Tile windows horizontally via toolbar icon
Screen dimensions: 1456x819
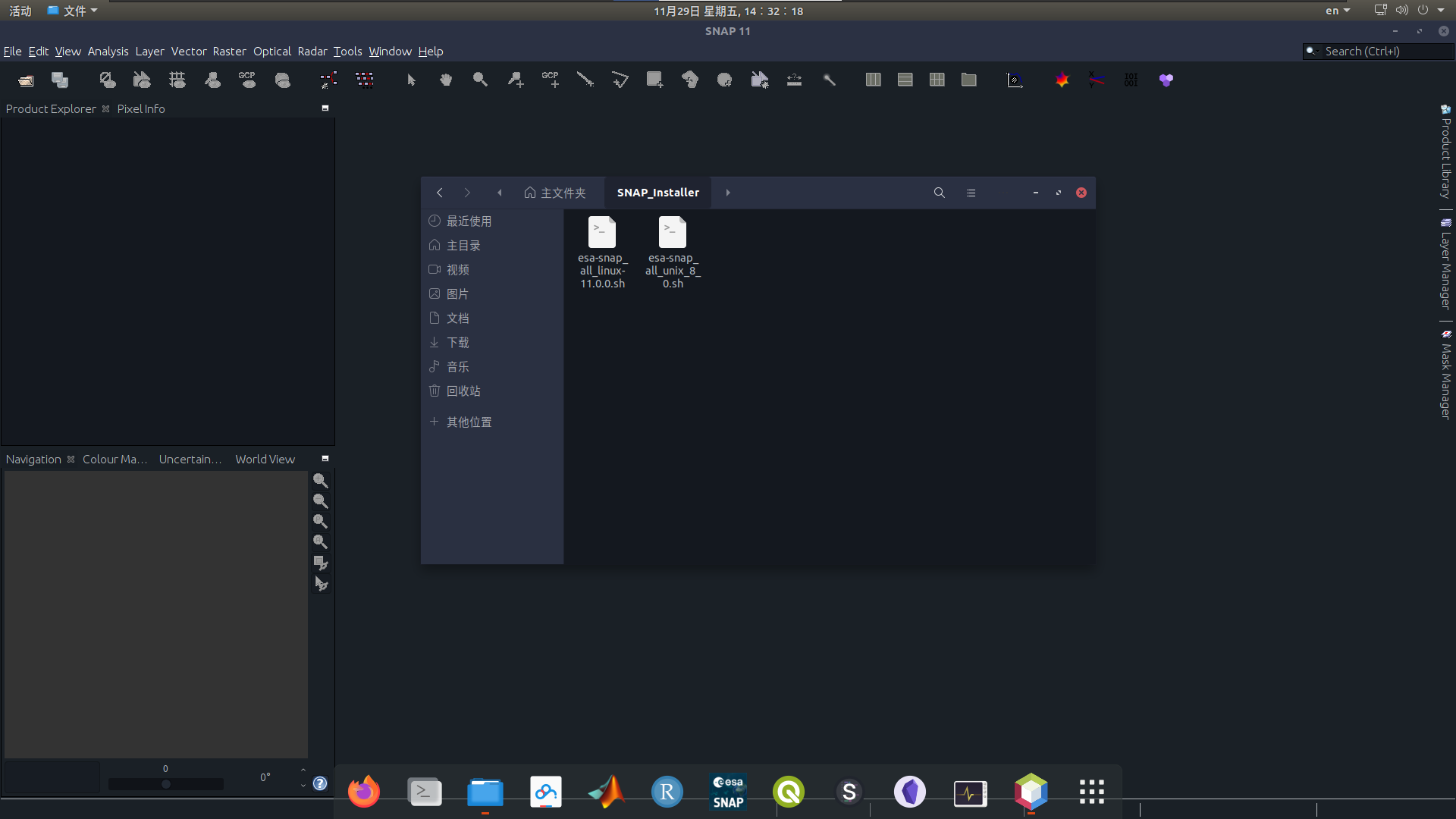pyautogui.click(x=905, y=80)
